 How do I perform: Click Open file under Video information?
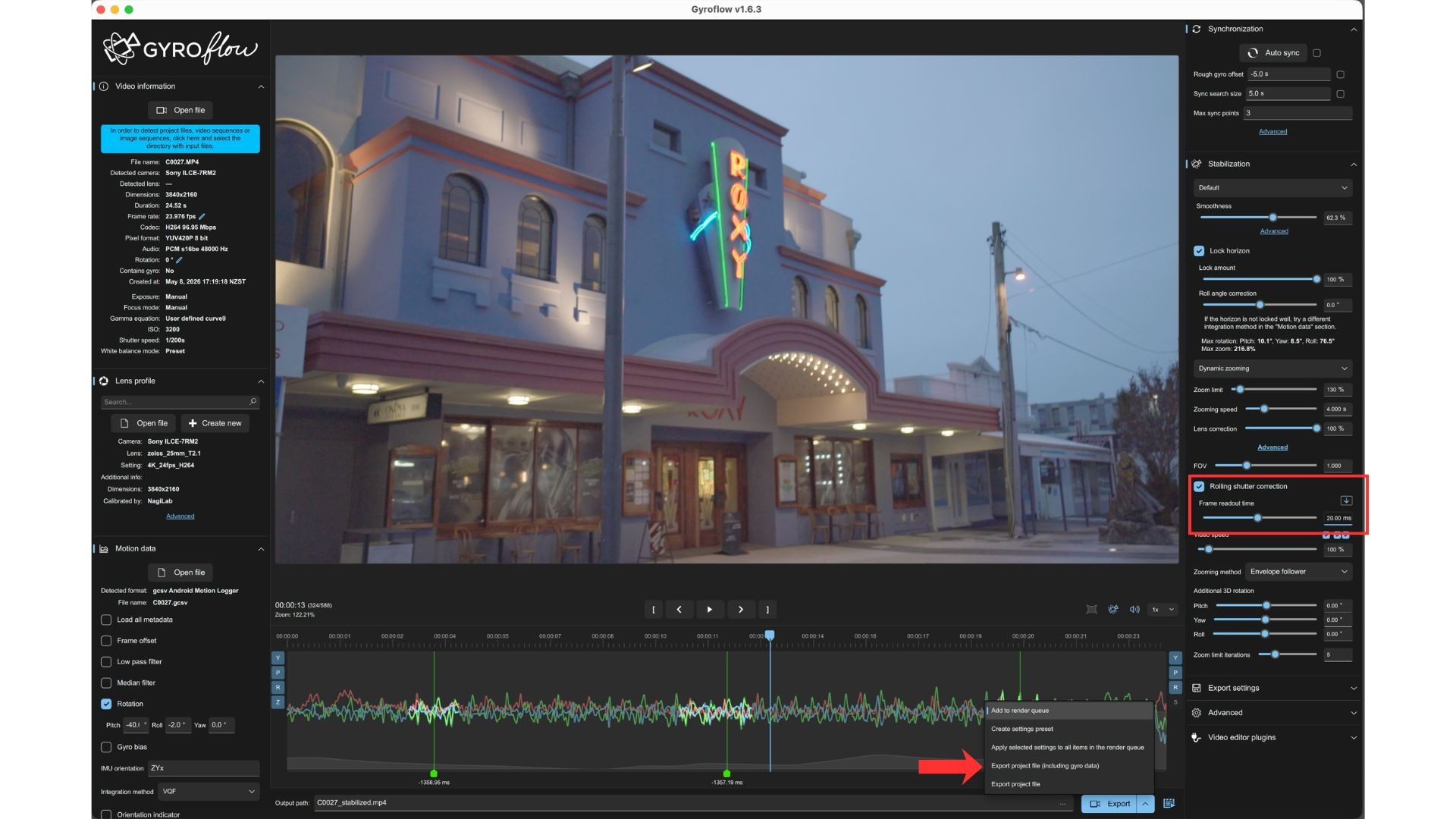click(x=180, y=110)
